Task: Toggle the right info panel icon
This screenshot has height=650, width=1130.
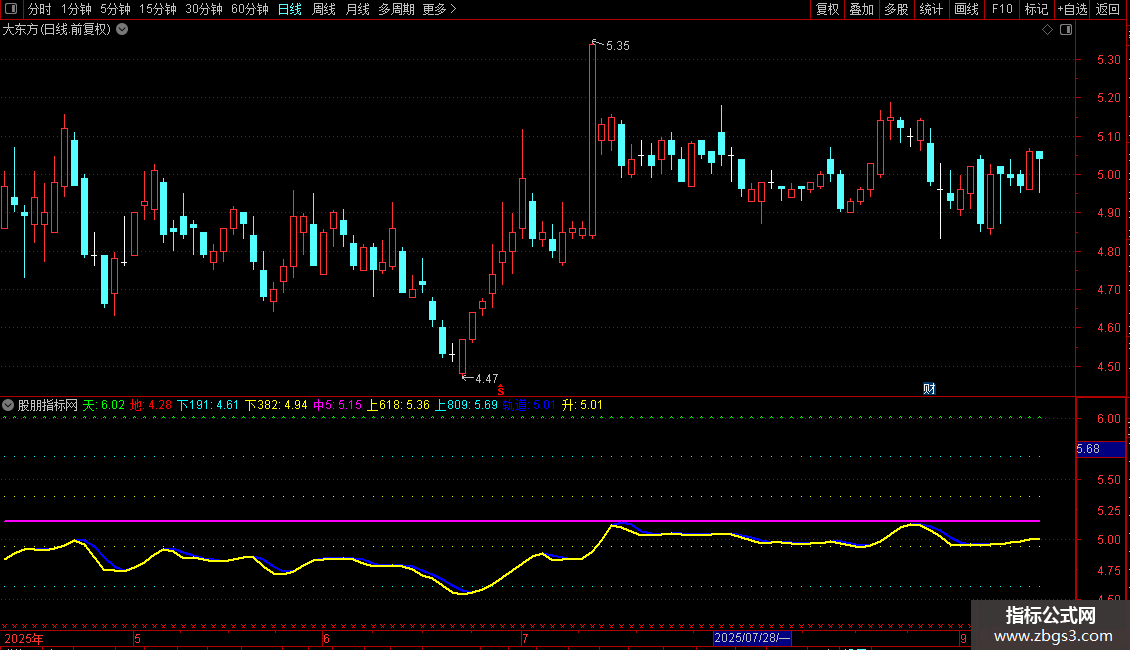Action: 1066,30
